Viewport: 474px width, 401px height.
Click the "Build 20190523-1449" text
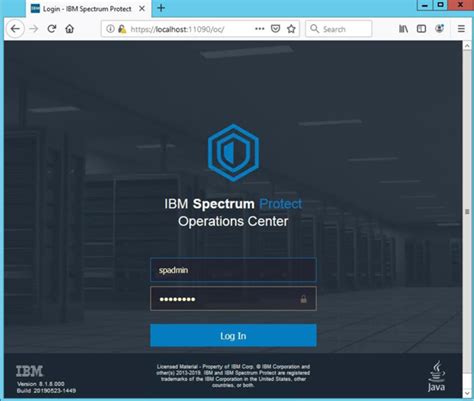click(x=46, y=390)
